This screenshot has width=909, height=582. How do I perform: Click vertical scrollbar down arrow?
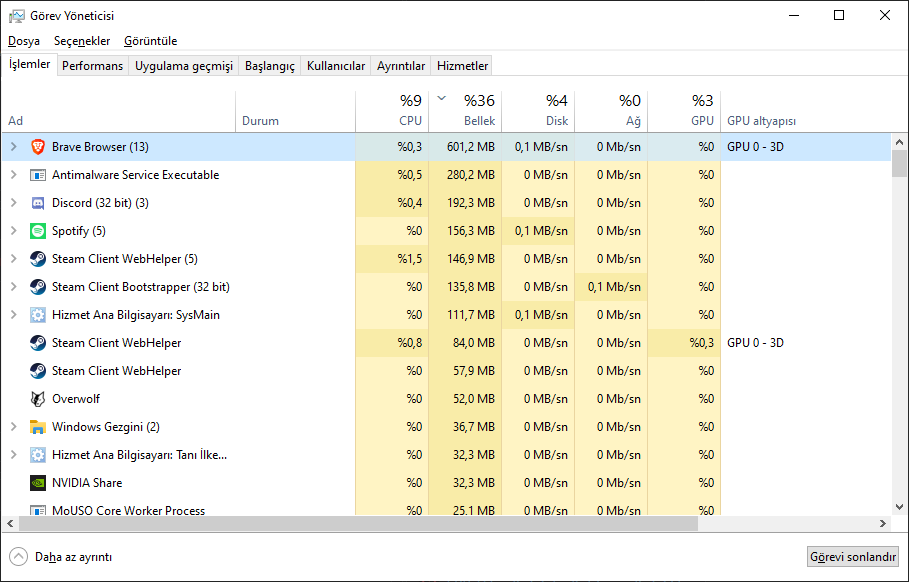coord(899,507)
